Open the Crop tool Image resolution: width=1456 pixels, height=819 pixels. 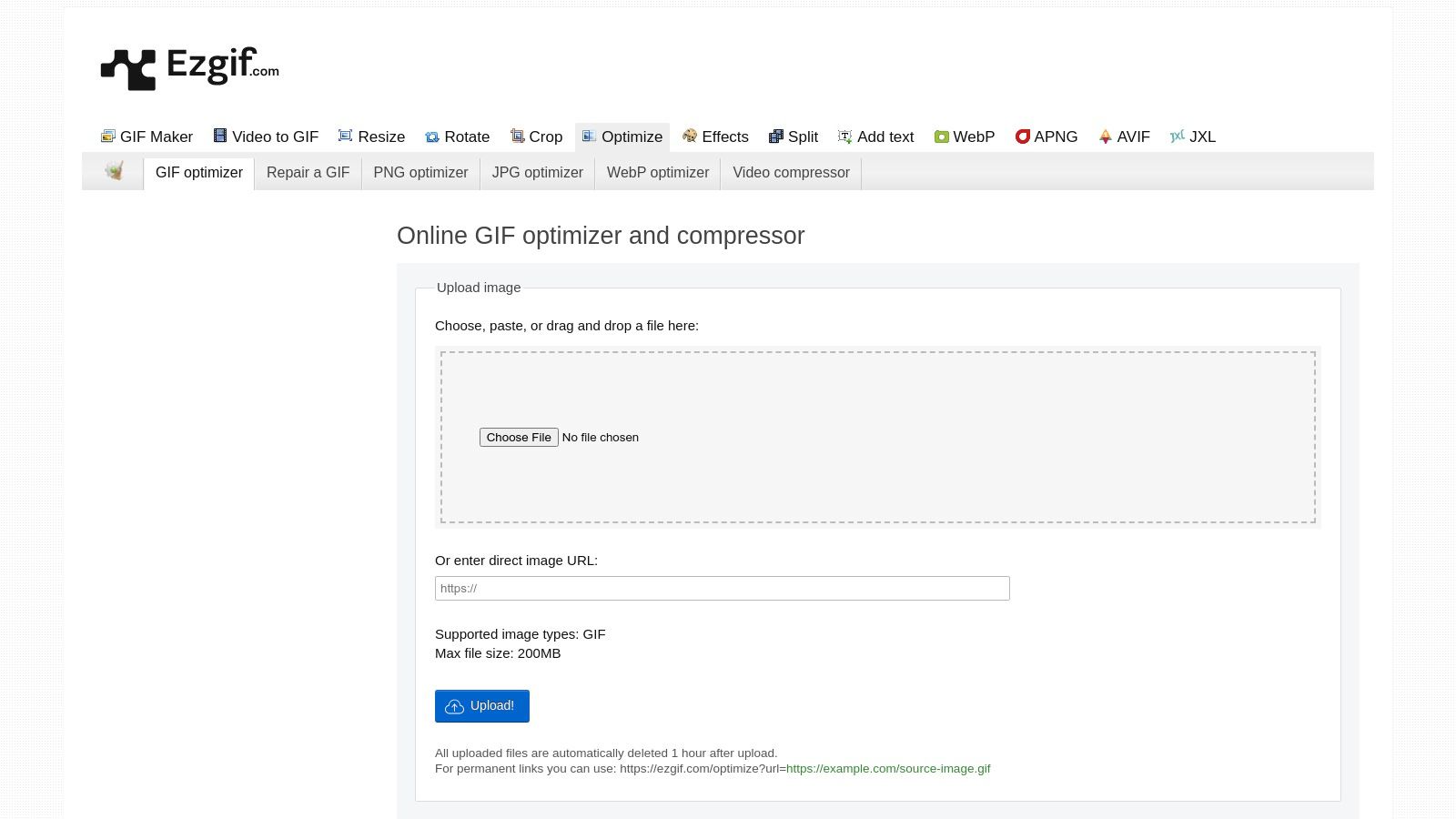click(536, 136)
